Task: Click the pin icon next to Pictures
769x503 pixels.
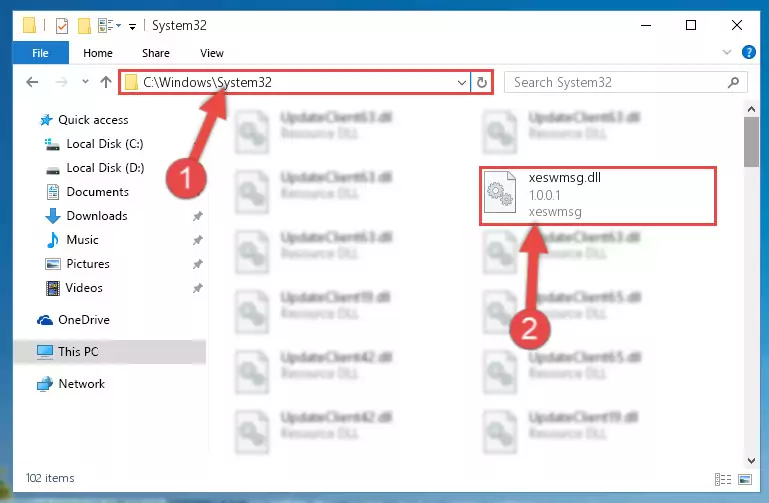Action: coord(198,264)
